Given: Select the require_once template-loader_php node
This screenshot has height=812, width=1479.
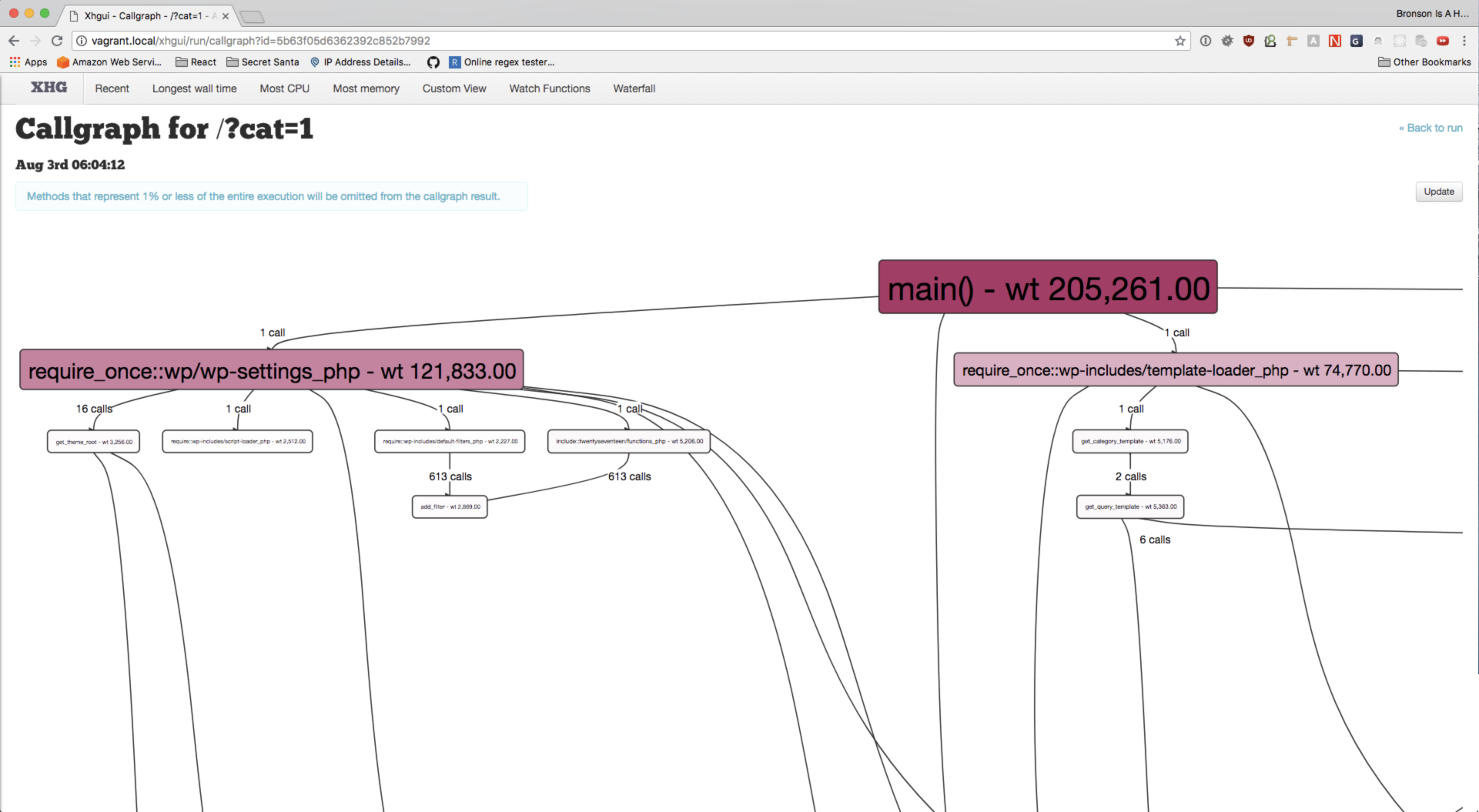Looking at the screenshot, I should (x=1176, y=370).
